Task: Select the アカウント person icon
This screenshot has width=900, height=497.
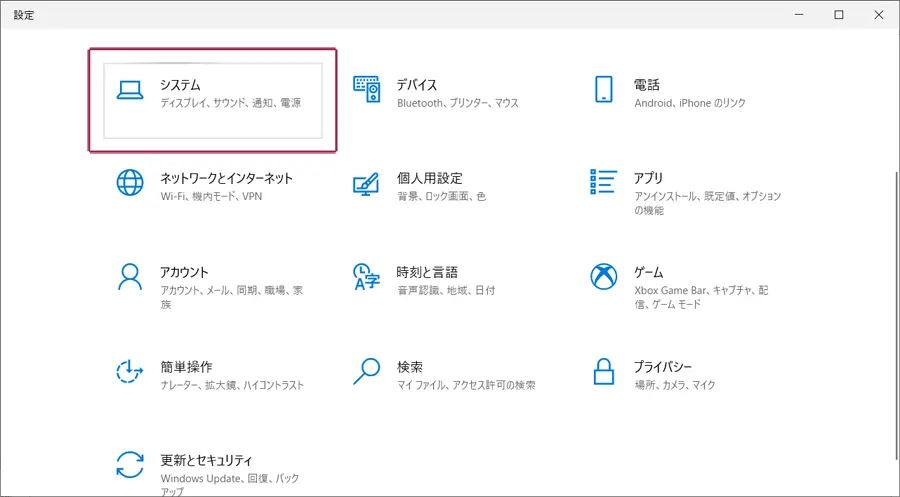Action: 130,277
